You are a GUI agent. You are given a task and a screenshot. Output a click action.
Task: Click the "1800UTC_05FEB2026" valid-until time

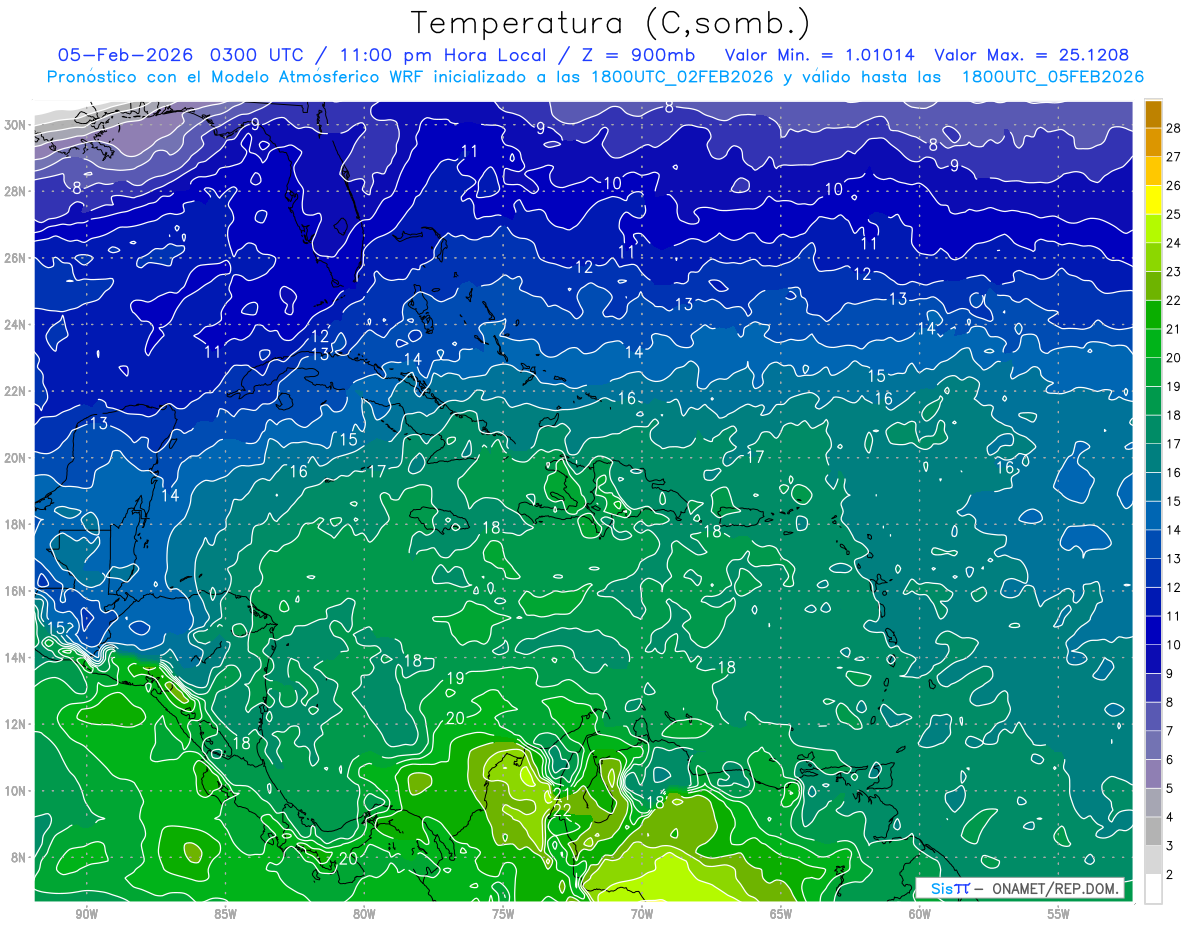point(1053,77)
